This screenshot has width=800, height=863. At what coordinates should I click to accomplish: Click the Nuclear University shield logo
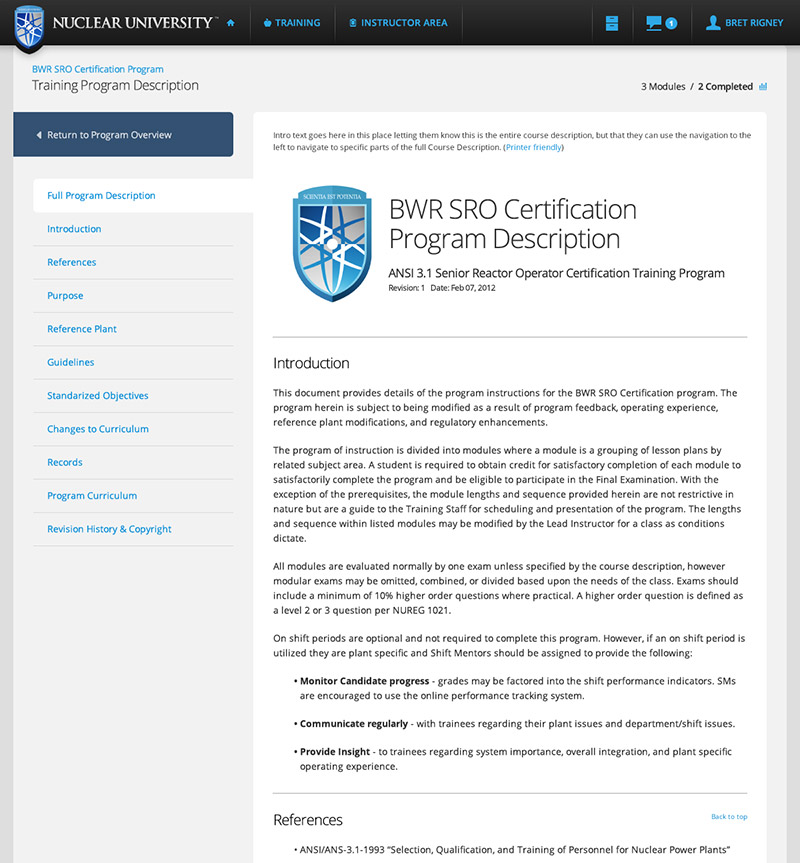pos(29,28)
